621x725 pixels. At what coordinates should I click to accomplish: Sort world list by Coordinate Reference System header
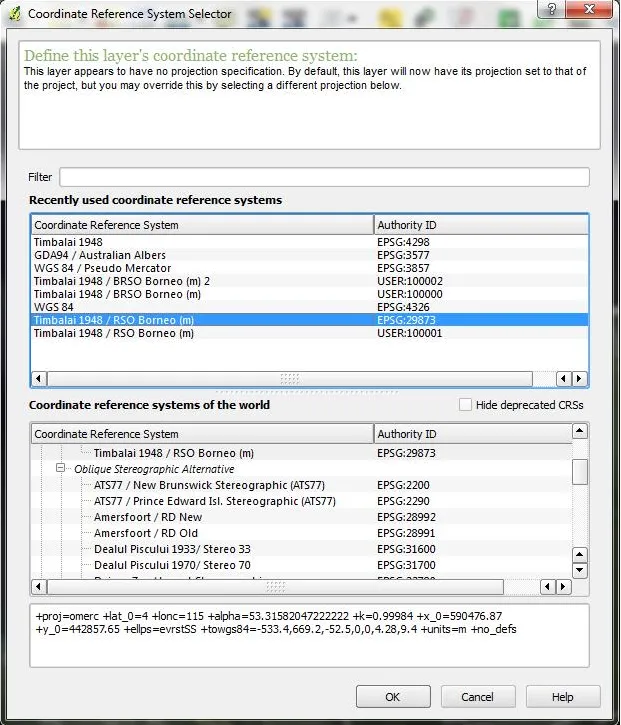pyautogui.click(x=203, y=434)
